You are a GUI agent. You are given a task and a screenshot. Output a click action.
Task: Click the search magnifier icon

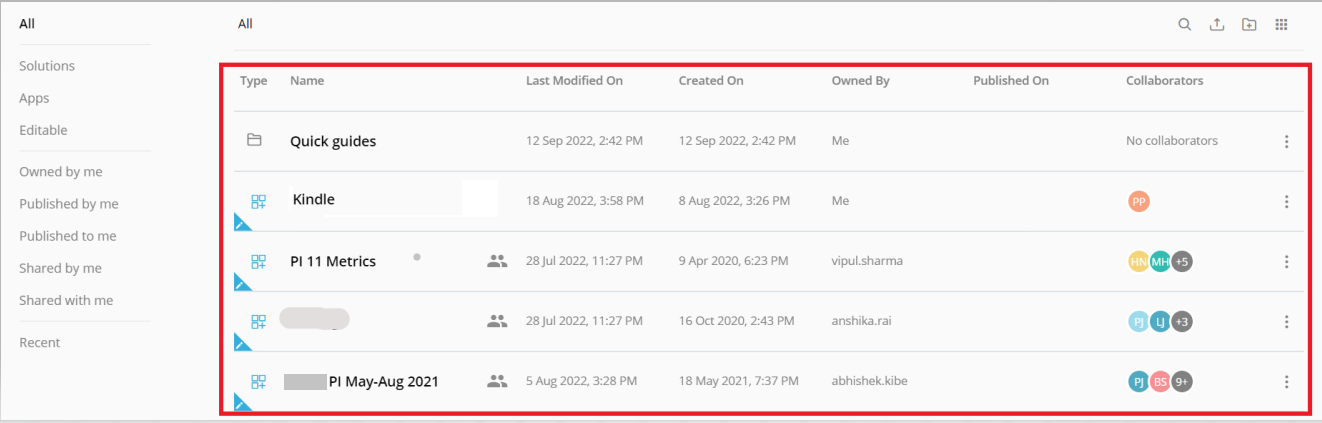1185,25
